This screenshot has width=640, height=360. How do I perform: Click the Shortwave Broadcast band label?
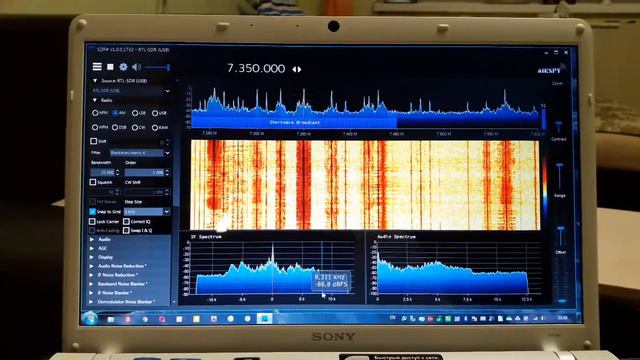click(294, 122)
